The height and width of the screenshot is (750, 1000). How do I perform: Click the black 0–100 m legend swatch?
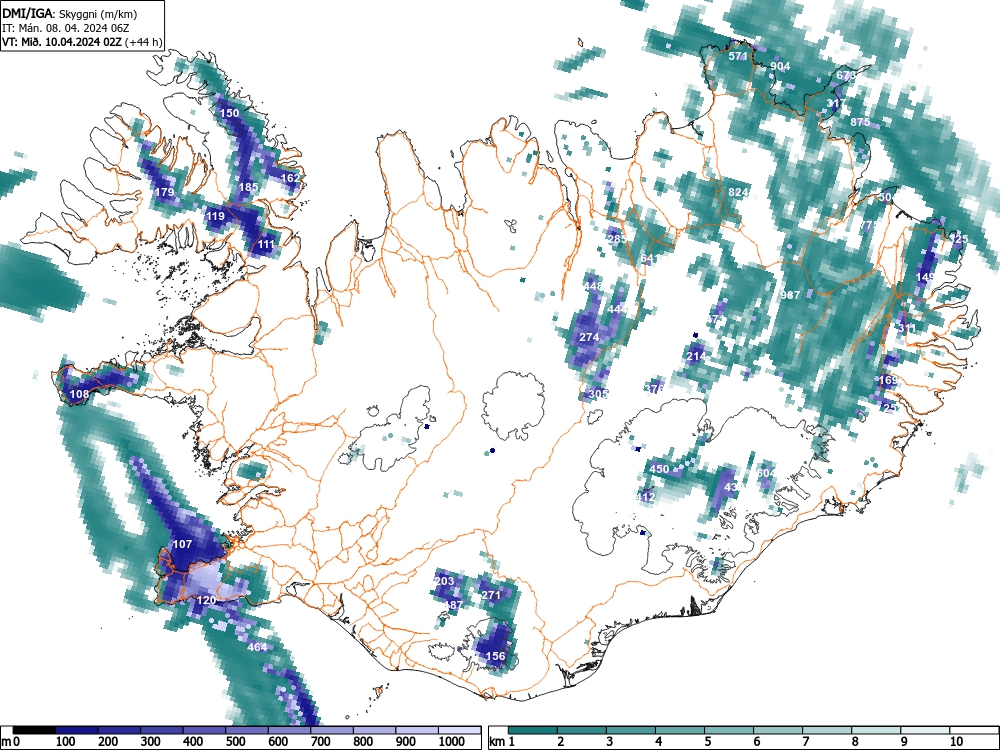[x=34, y=730]
